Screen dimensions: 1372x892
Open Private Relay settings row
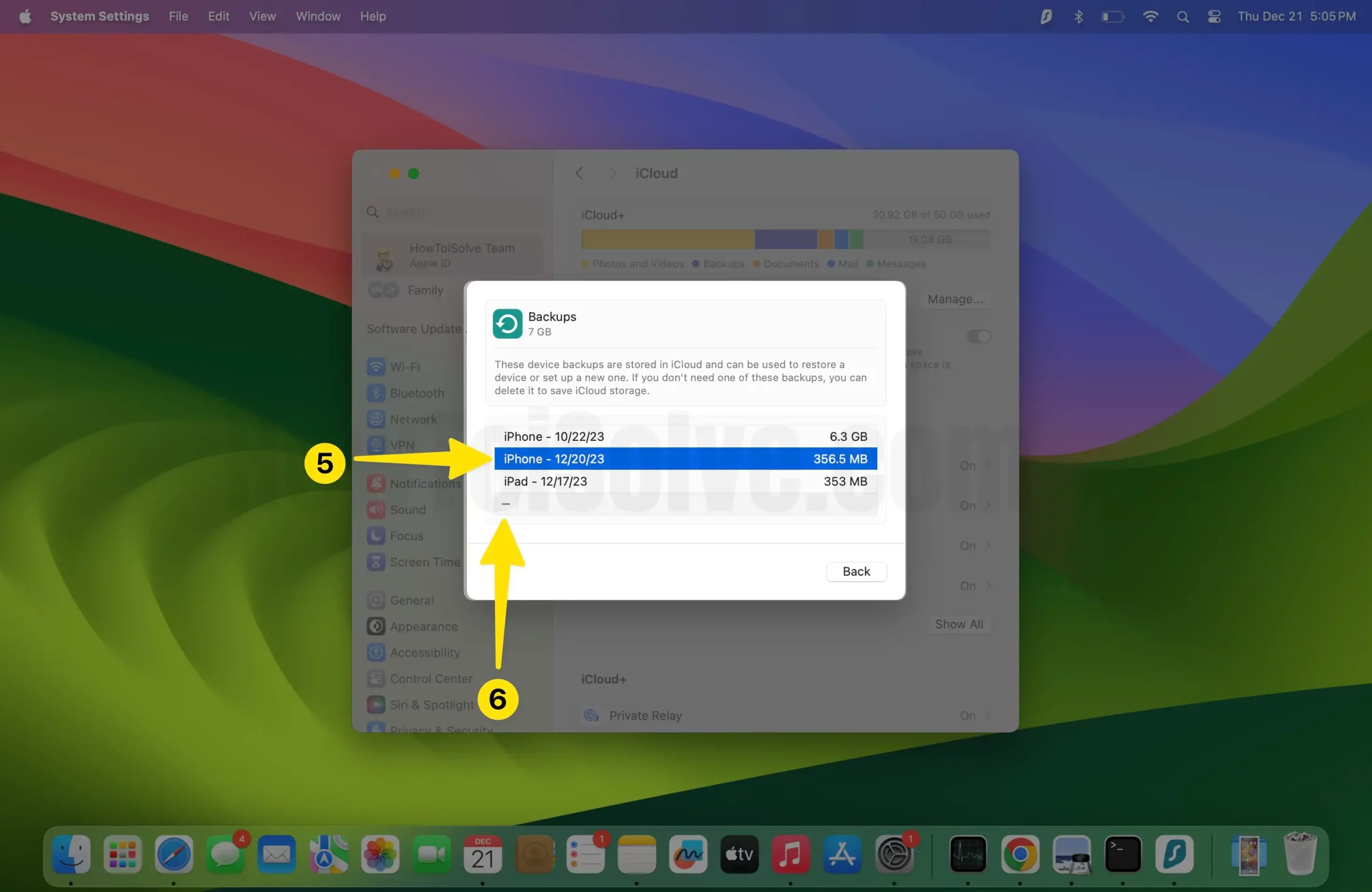point(786,715)
